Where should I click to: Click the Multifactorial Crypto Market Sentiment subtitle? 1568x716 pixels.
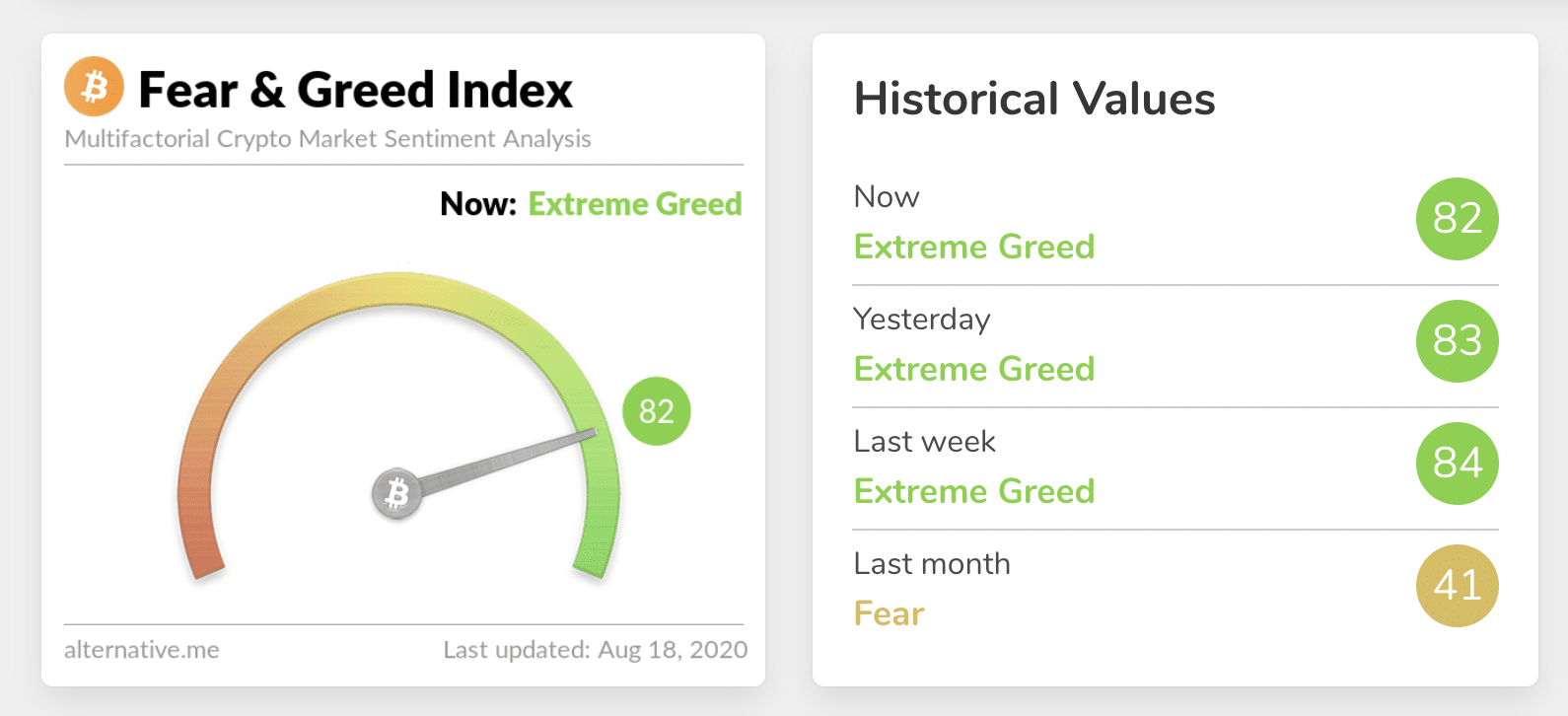pyautogui.click(x=327, y=139)
